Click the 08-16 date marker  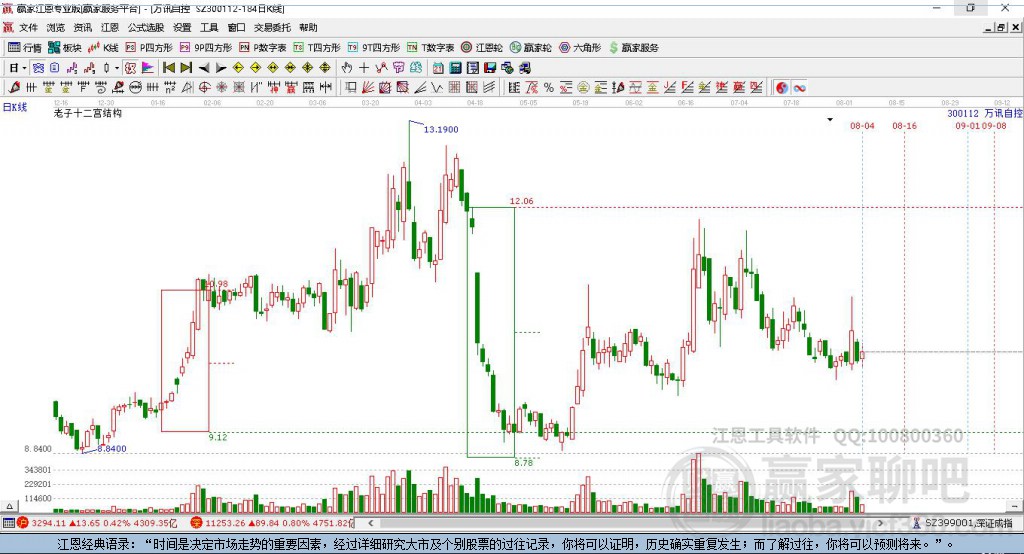[904, 125]
